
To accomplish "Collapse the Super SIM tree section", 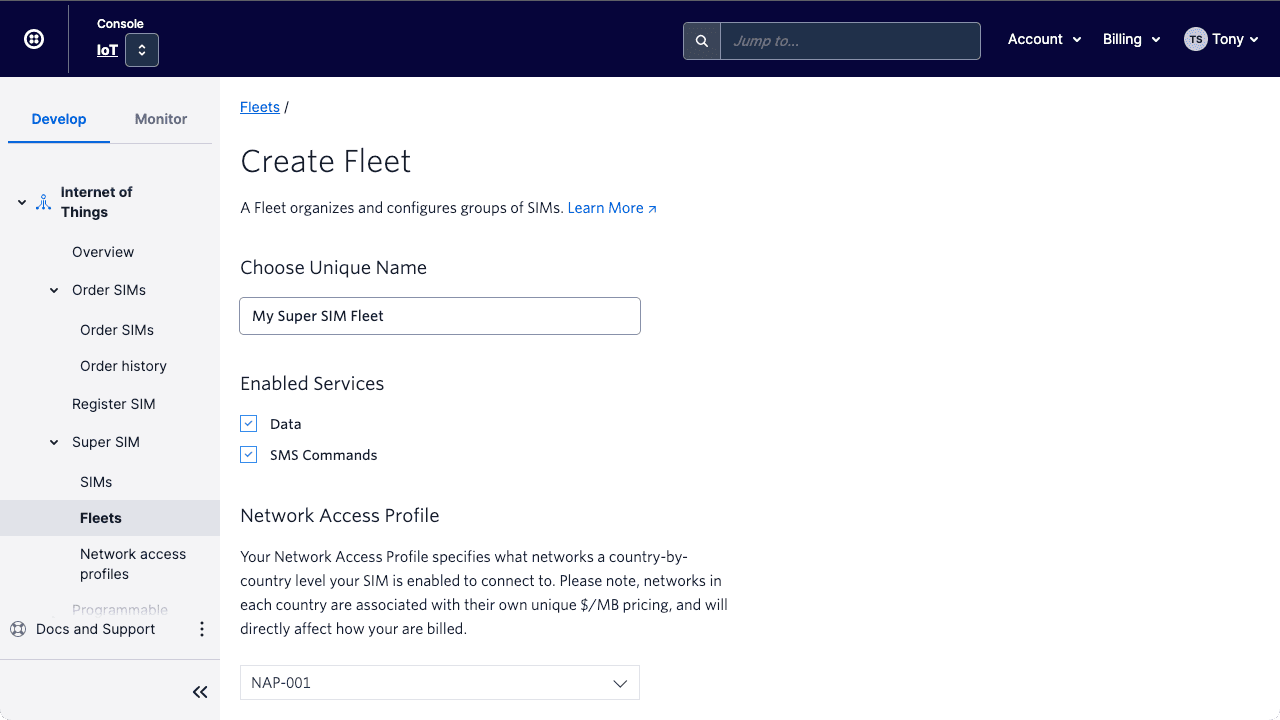I will (54, 443).
